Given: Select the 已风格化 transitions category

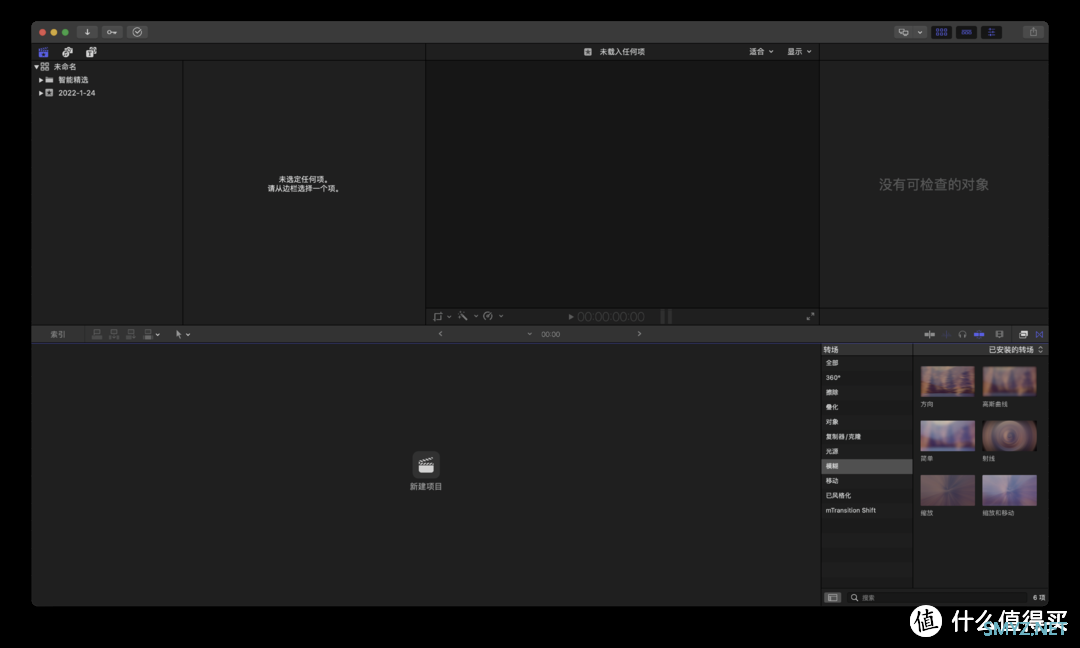Looking at the screenshot, I should pos(866,495).
